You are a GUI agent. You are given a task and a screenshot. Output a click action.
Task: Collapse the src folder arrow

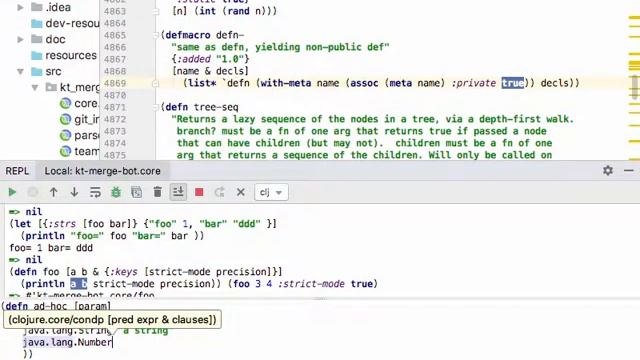click(x=20, y=71)
